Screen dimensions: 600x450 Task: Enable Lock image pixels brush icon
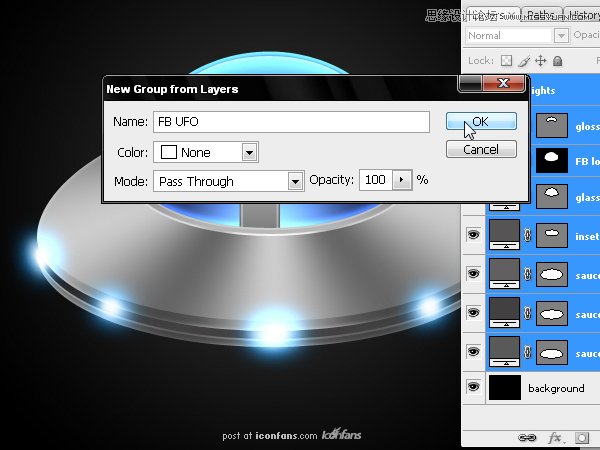[524, 60]
